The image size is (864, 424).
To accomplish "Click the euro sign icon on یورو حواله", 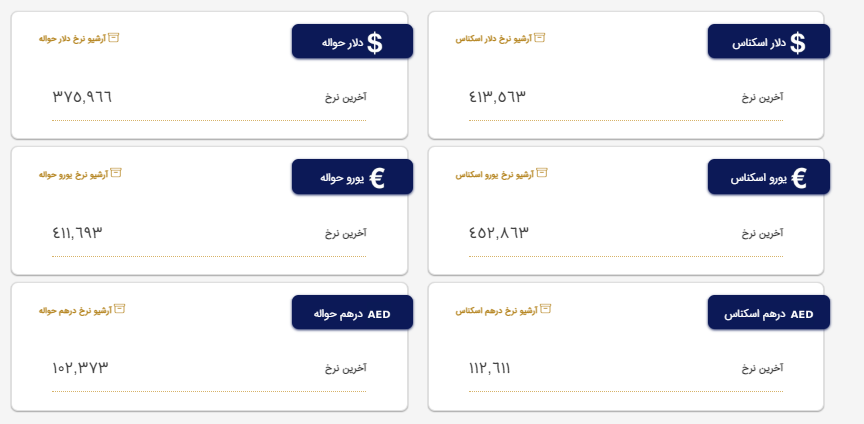I will tap(376, 178).
